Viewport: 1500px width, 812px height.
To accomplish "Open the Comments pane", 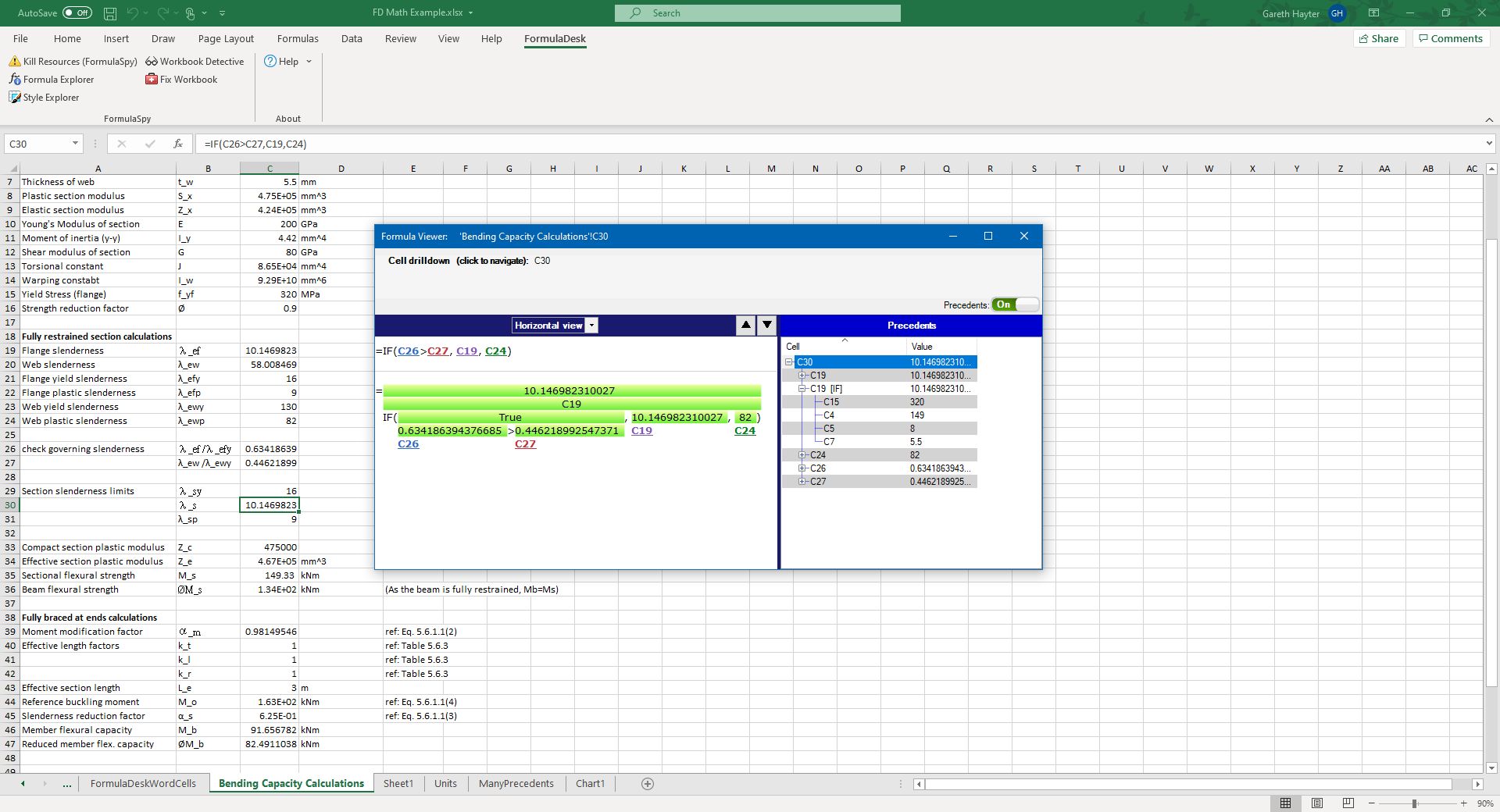I will [x=1450, y=38].
